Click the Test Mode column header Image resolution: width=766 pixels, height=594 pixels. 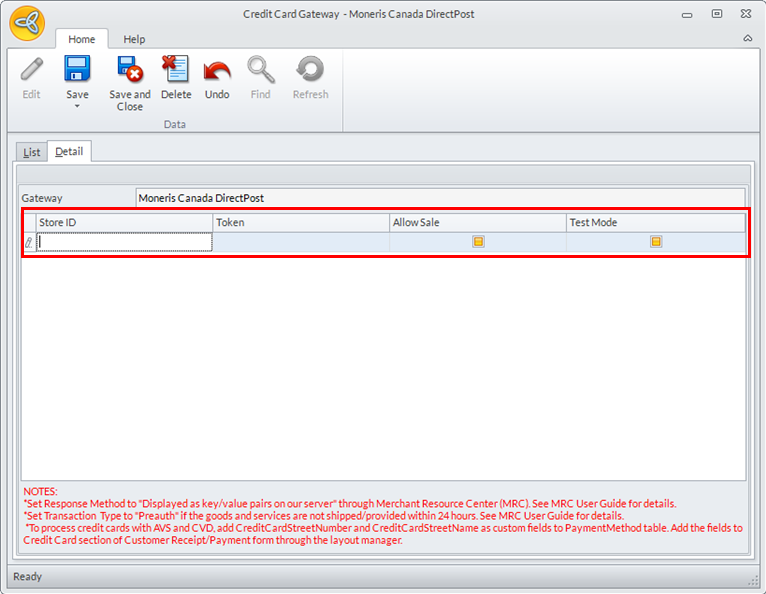(656, 222)
